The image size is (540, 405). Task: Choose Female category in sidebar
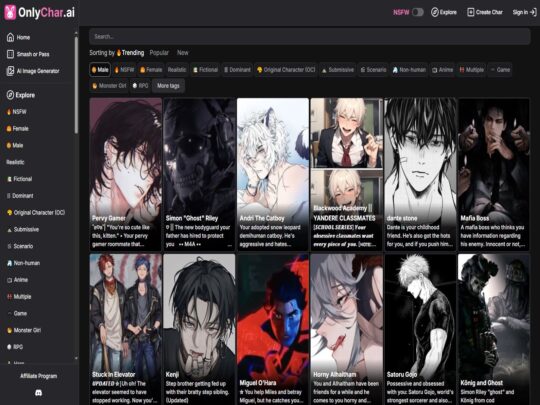(18, 128)
